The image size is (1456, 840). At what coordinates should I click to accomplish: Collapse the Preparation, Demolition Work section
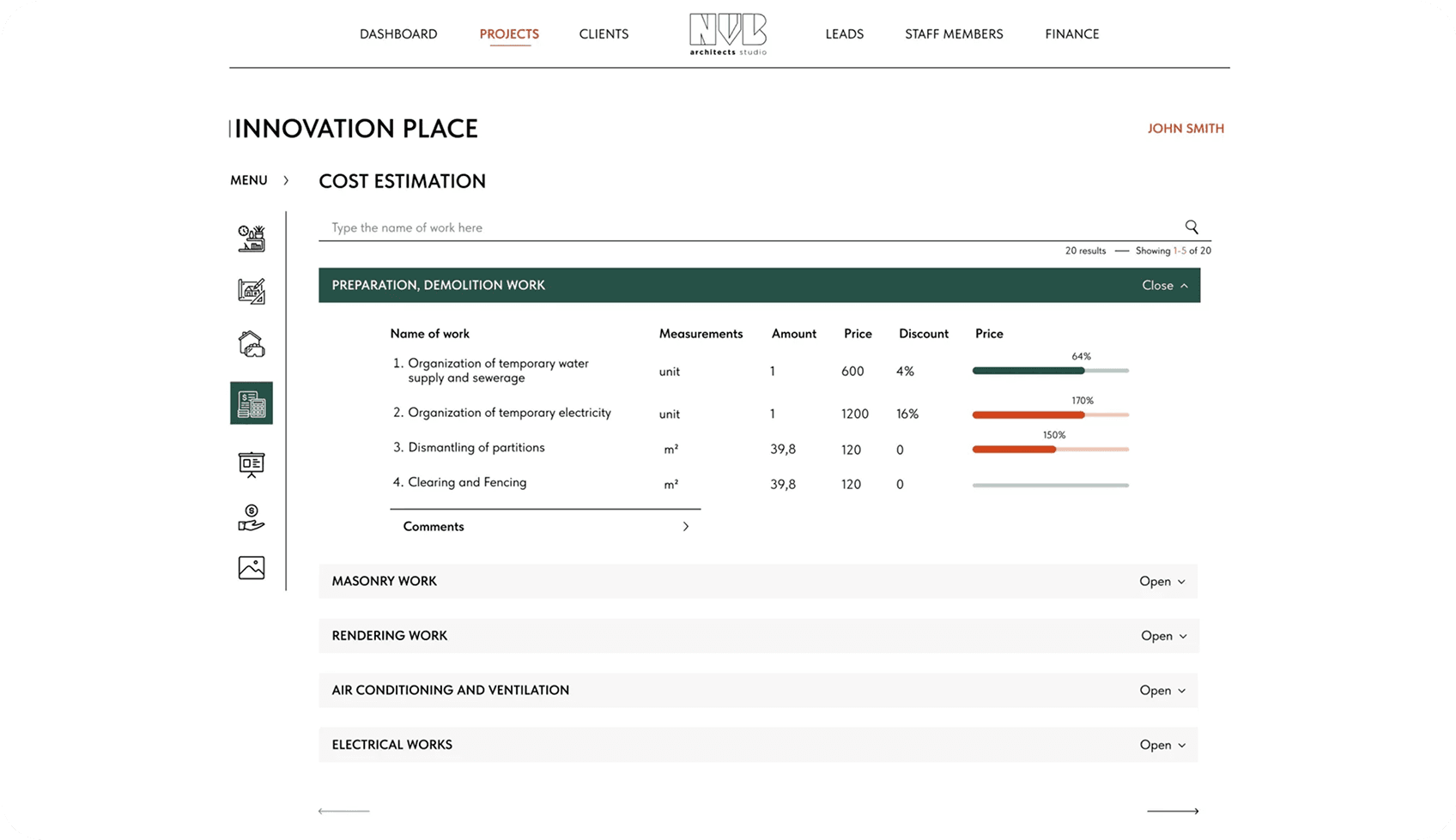[1164, 286]
